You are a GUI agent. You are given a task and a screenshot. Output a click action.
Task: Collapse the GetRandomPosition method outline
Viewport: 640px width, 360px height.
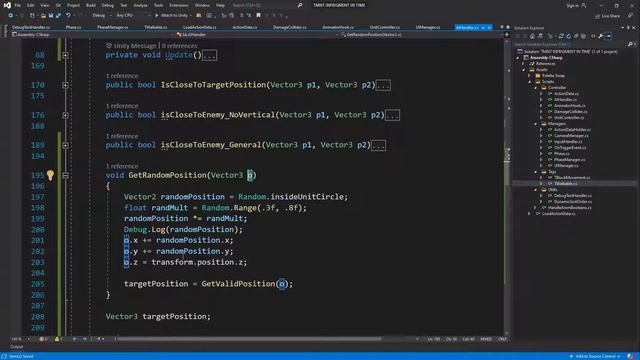(65, 175)
